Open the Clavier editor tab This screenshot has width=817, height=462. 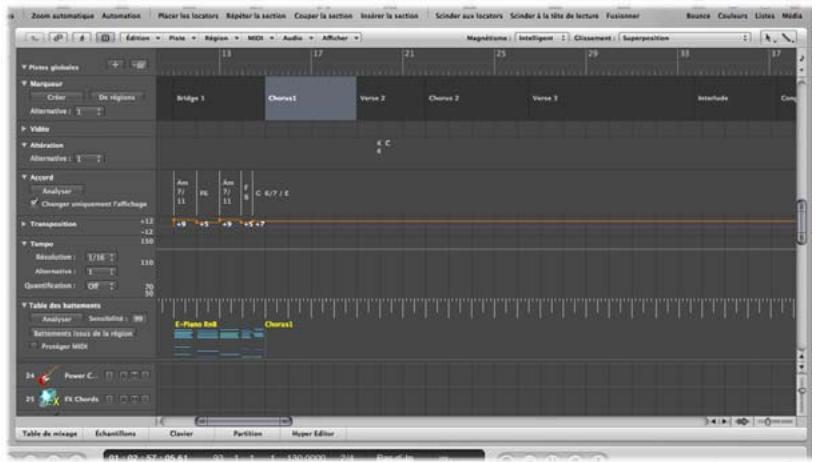coord(181,433)
